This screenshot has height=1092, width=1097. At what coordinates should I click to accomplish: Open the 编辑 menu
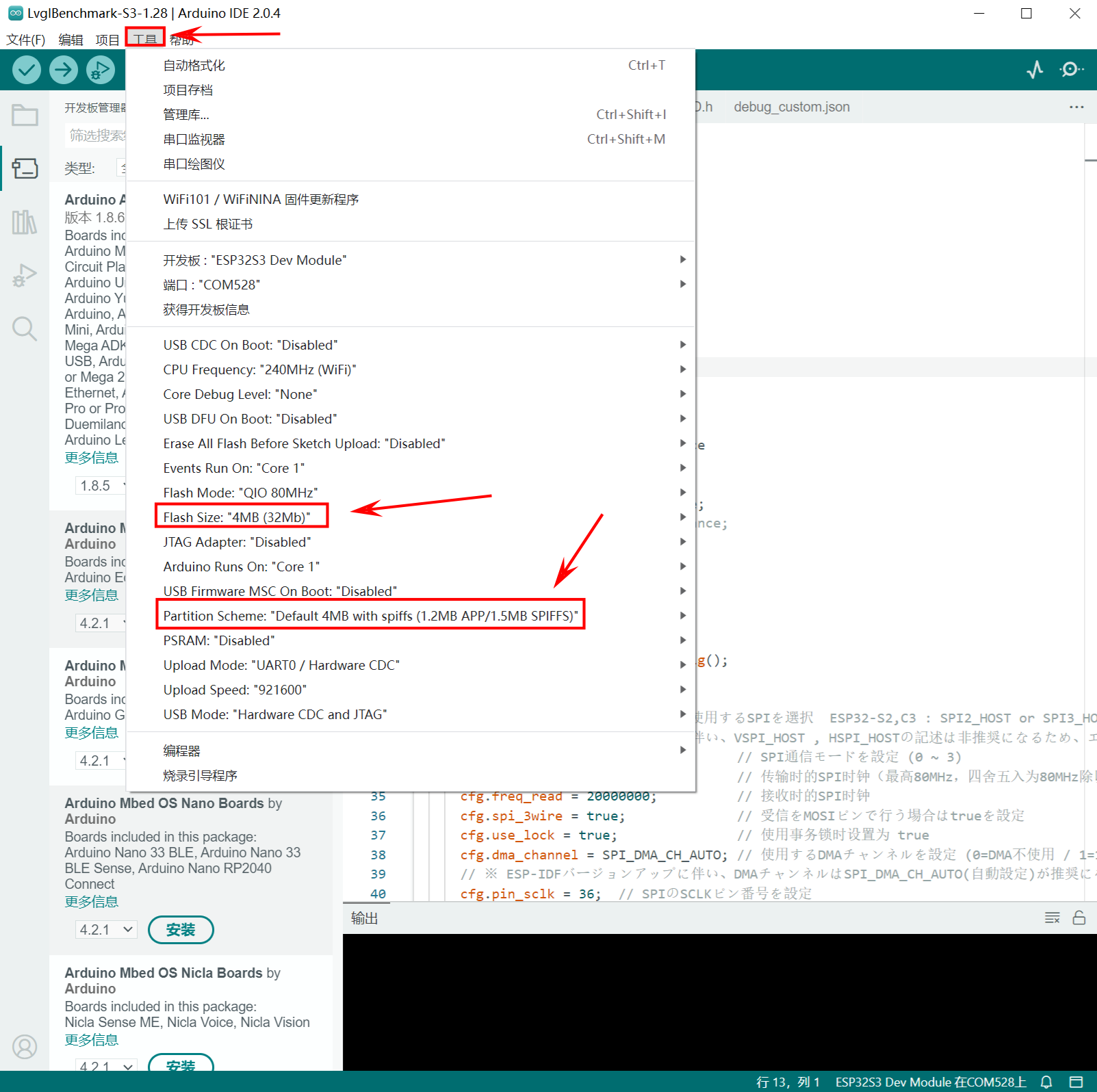tap(70, 40)
